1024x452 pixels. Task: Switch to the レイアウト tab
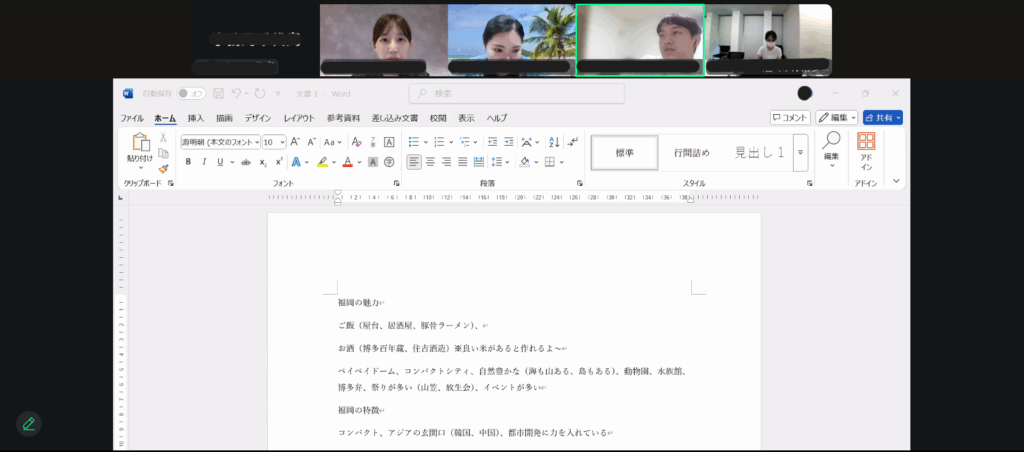tap(298, 118)
